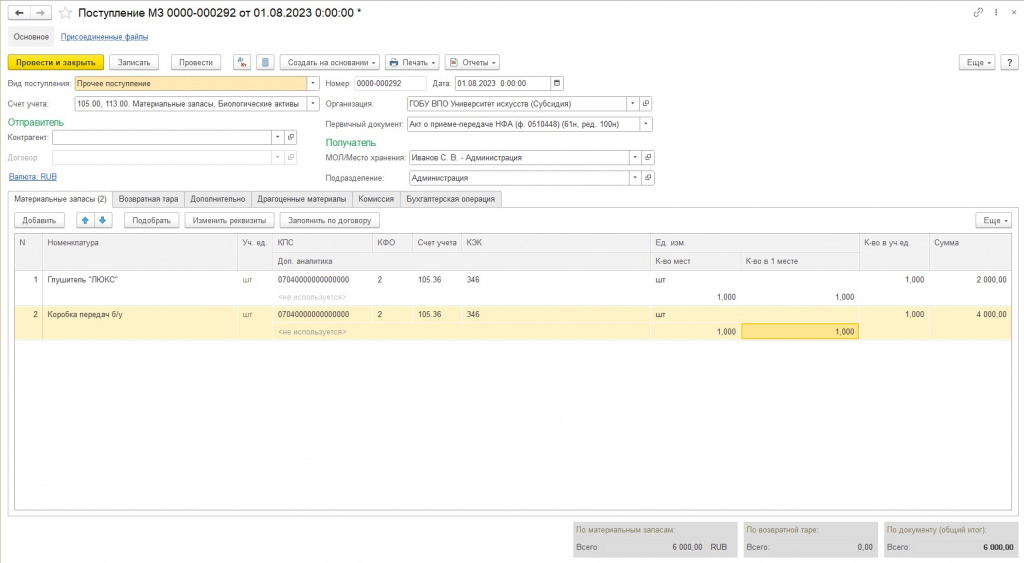Open МОЛ/Место хранения record icon
The height and width of the screenshot is (563, 1024).
(x=648, y=157)
